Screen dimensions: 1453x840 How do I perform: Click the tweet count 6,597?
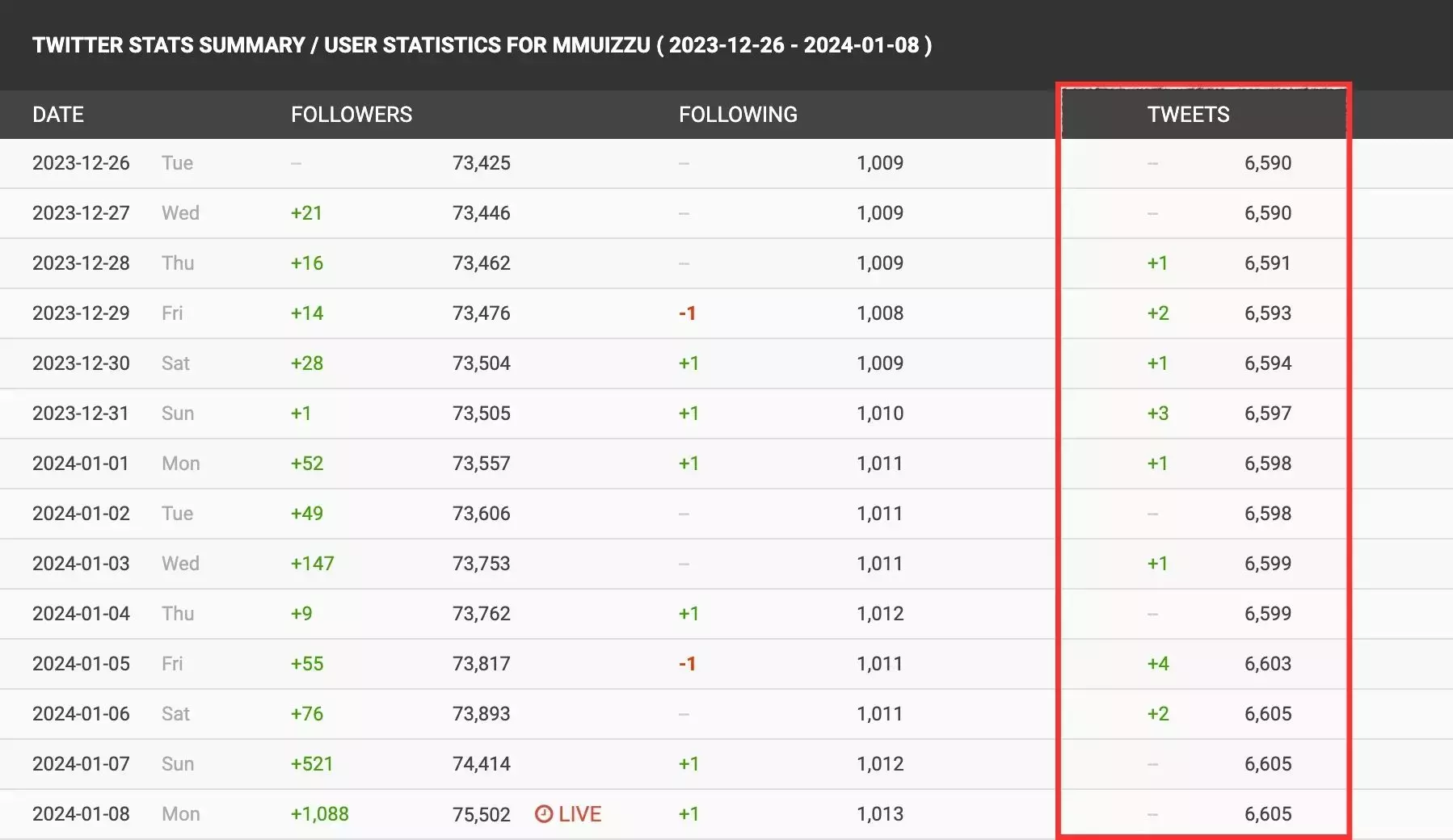tap(1268, 413)
